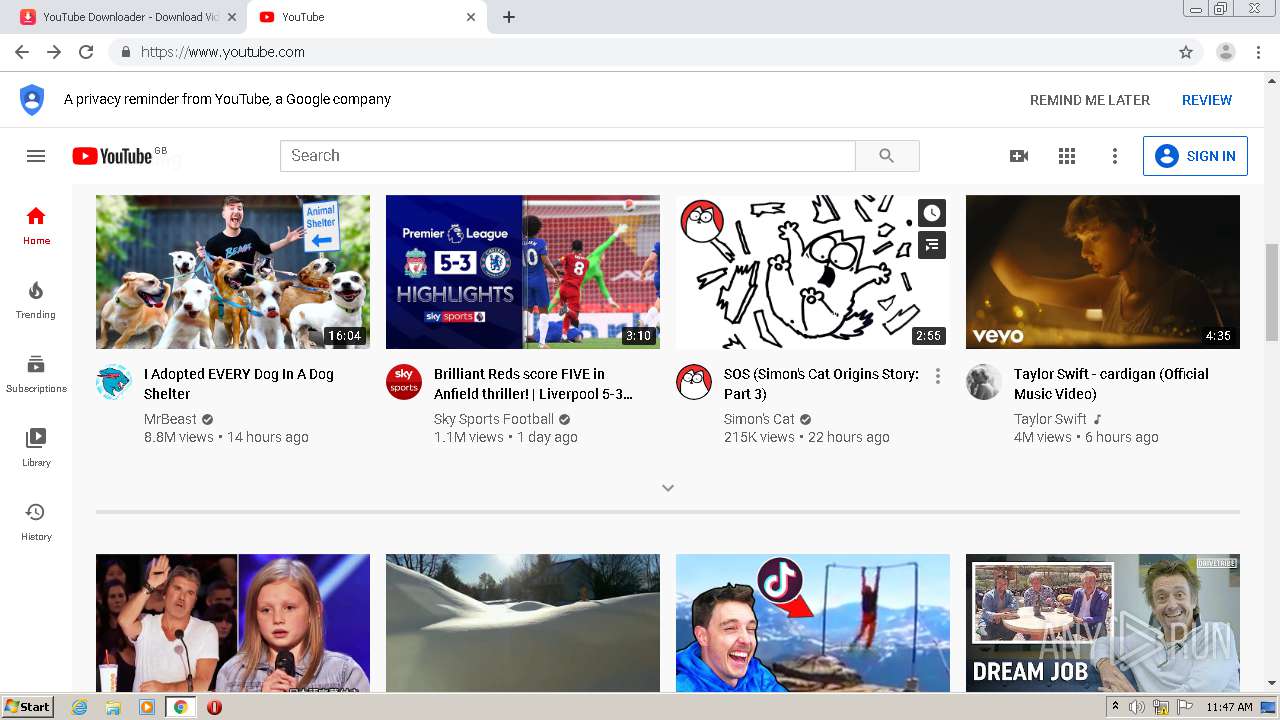Screen dimensions: 1280x720
Task: Click the SIGN IN button
Action: (x=1195, y=156)
